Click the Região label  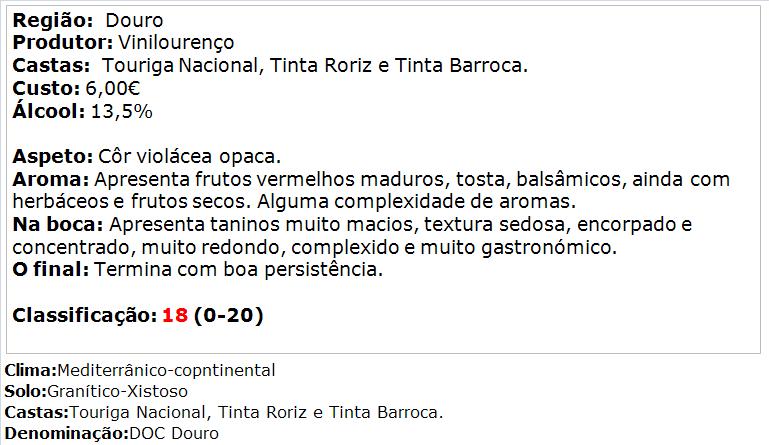(52, 21)
